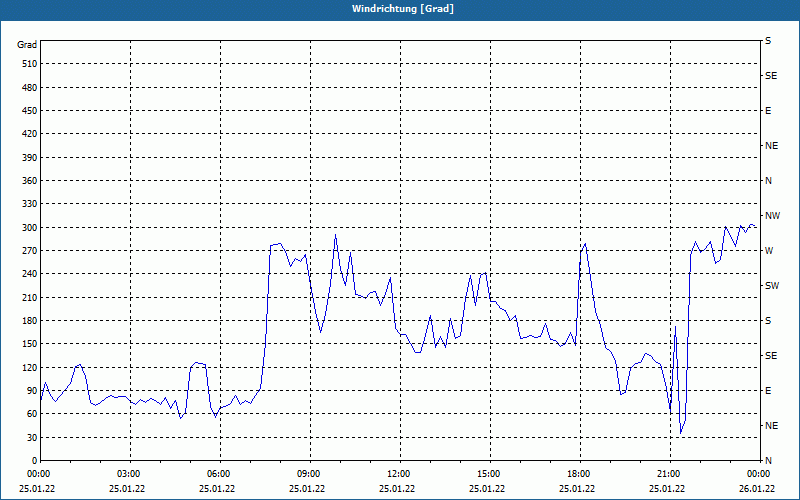Select the 210 value on the degree axis
This screenshot has height=500, width=800.
tap(30, 297)
